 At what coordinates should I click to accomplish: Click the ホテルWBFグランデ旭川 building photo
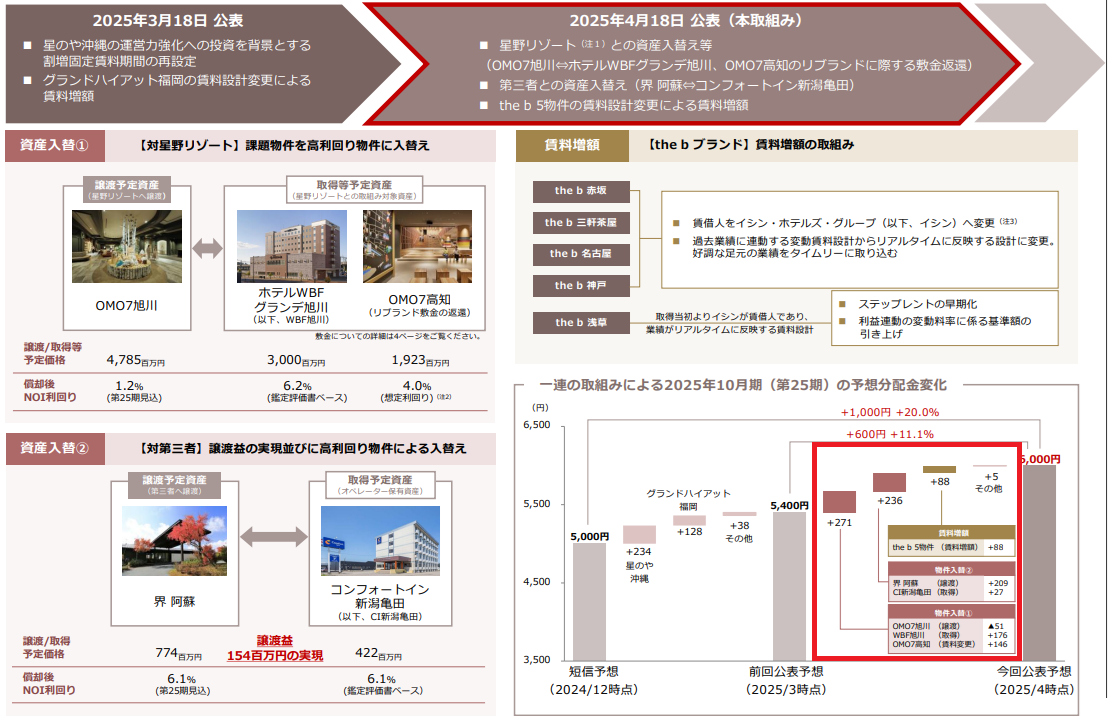(291, 246)
